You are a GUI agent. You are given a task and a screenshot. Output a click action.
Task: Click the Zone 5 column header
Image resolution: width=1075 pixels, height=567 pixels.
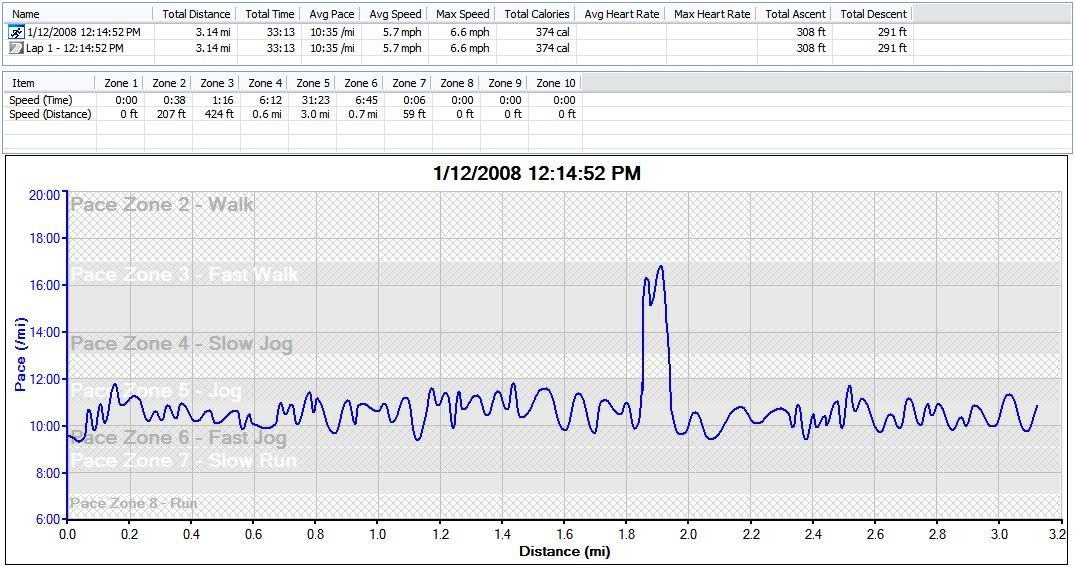313,83
